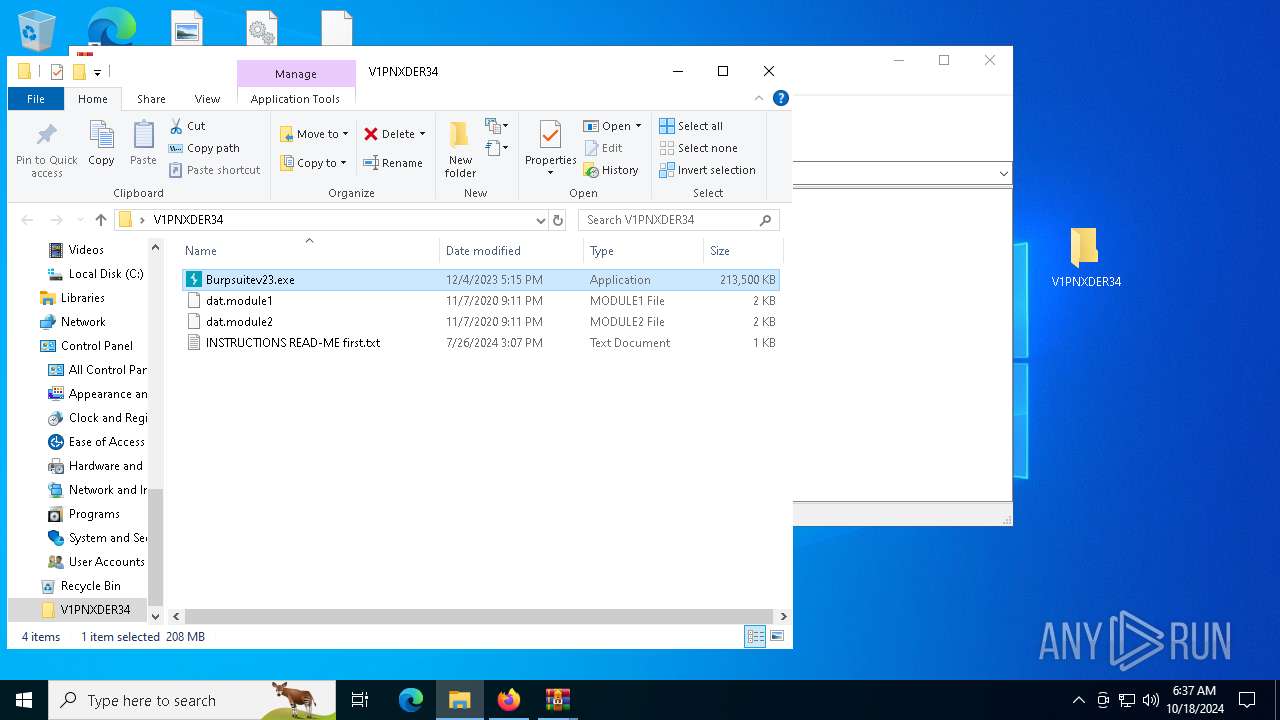Screen dimensions: 1280x720
Task: Open file History
Action: click(611, 170)
